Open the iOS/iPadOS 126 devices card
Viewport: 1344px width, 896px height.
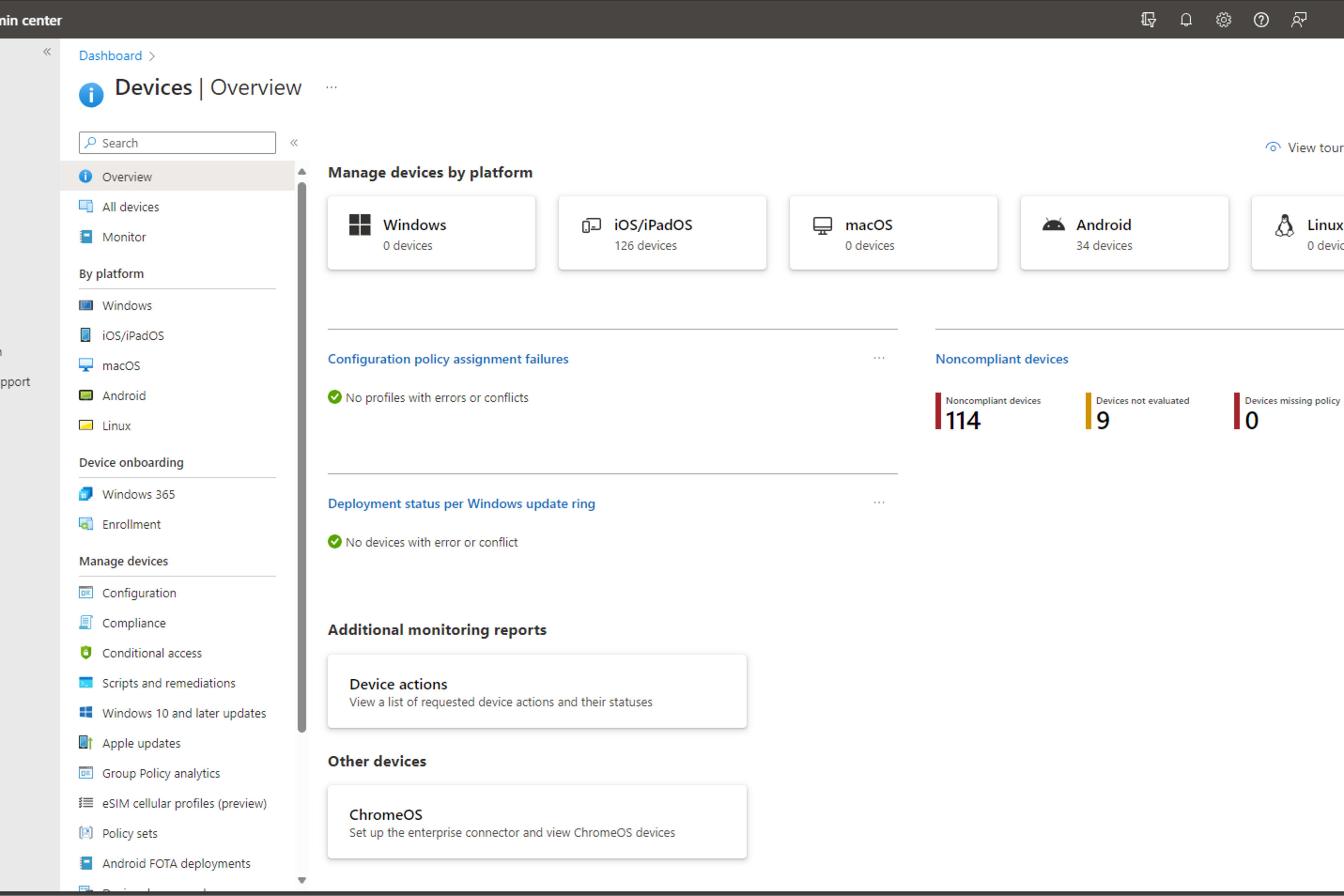coord(662,233)
